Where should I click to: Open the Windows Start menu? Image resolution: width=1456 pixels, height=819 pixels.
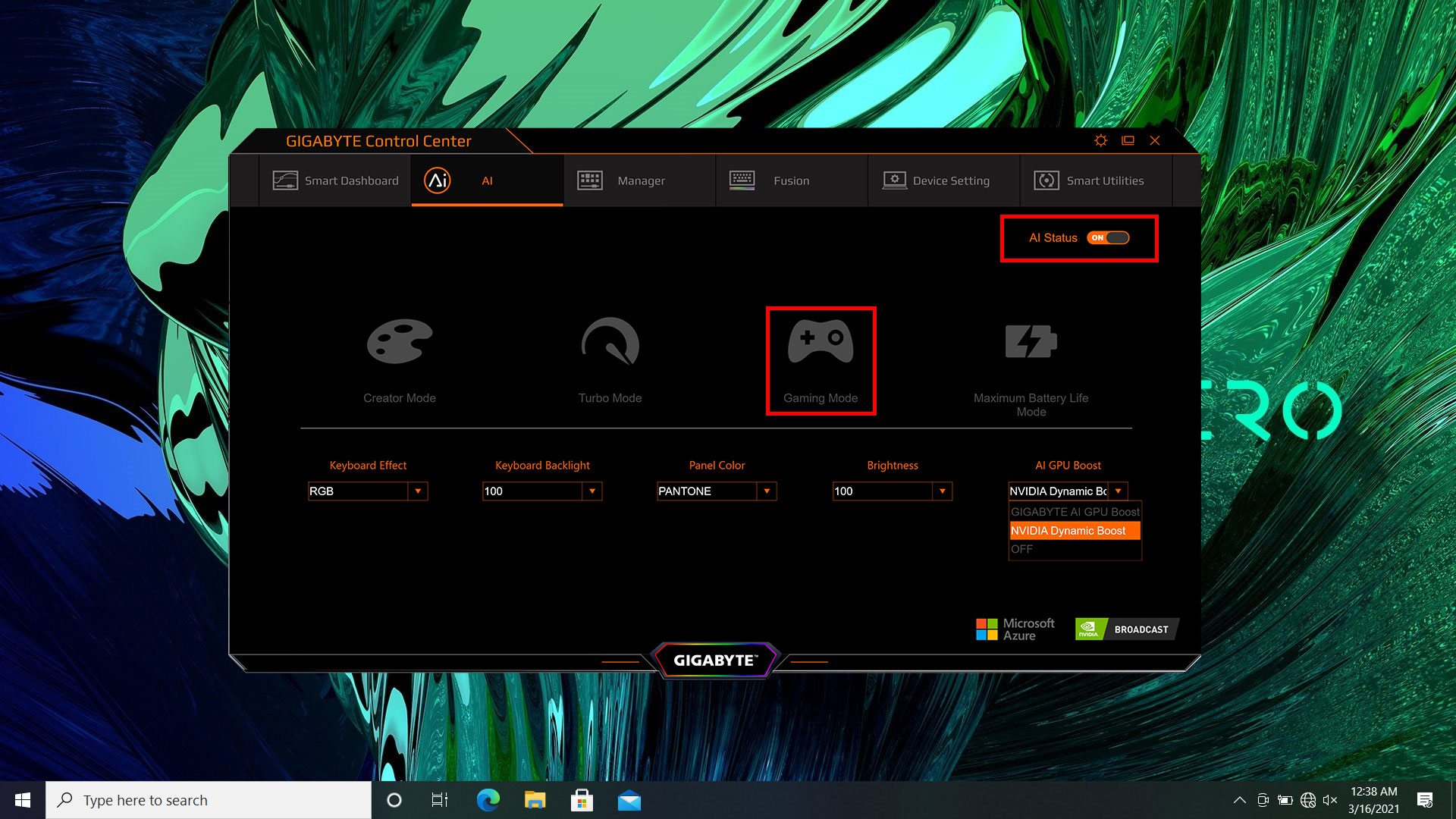[23, 800]
